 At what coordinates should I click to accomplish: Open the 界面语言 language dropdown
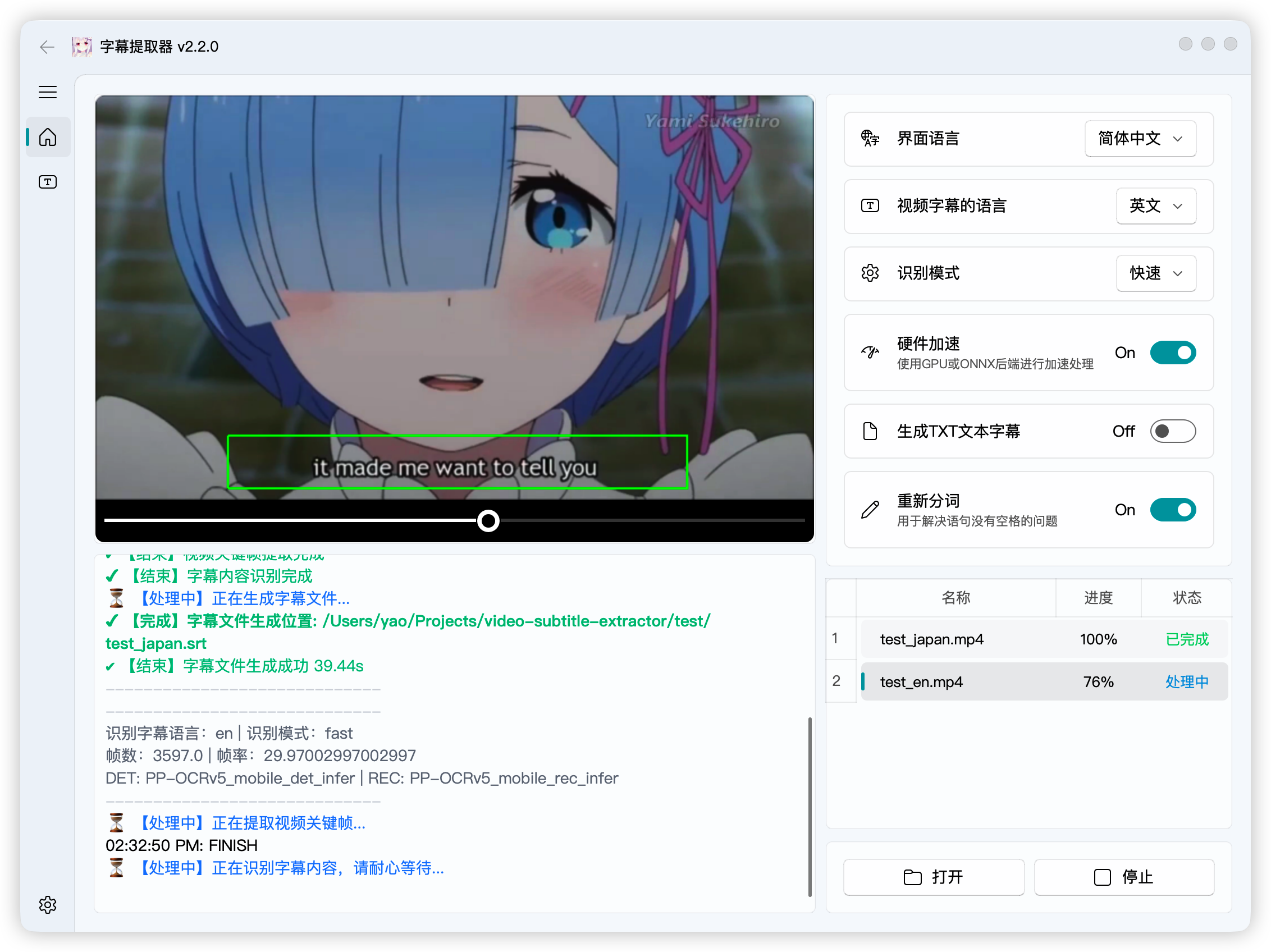pos(1141,139)
